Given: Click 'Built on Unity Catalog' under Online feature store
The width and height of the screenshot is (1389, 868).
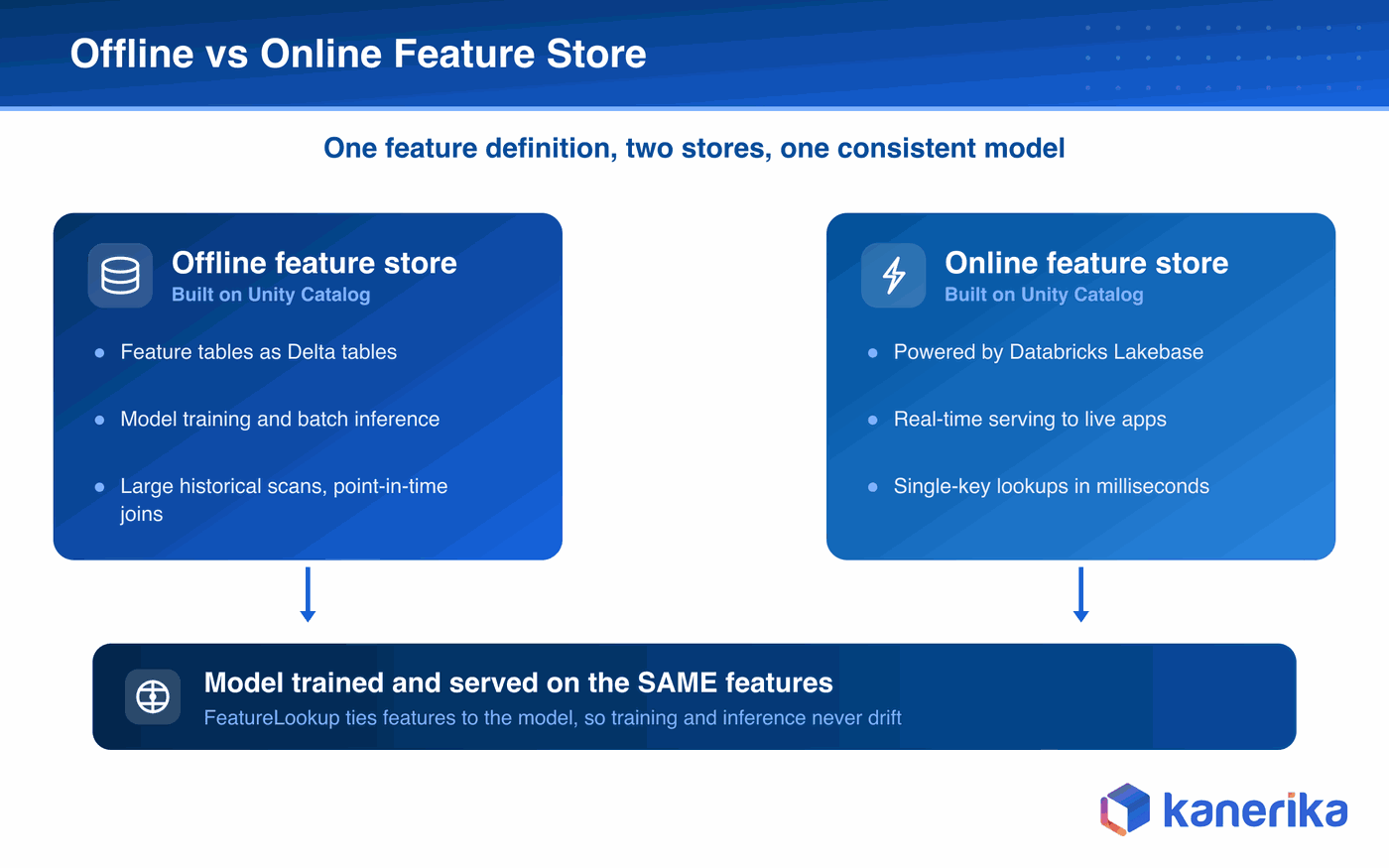Looking at the screenshot, I should (1044, 295).
